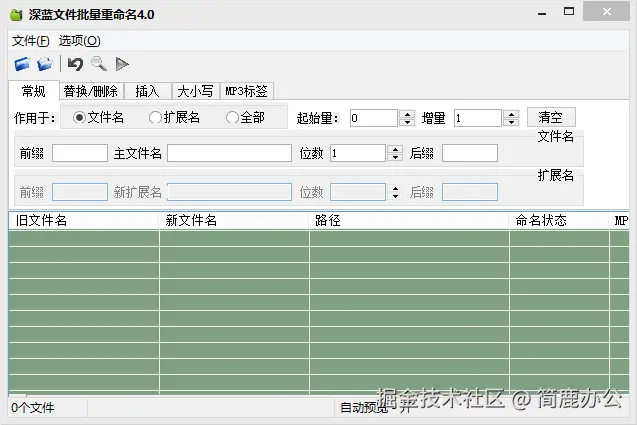Click the 路径 column header
The width and height of the screenshot is (637, 425).
tap(409, 221)
